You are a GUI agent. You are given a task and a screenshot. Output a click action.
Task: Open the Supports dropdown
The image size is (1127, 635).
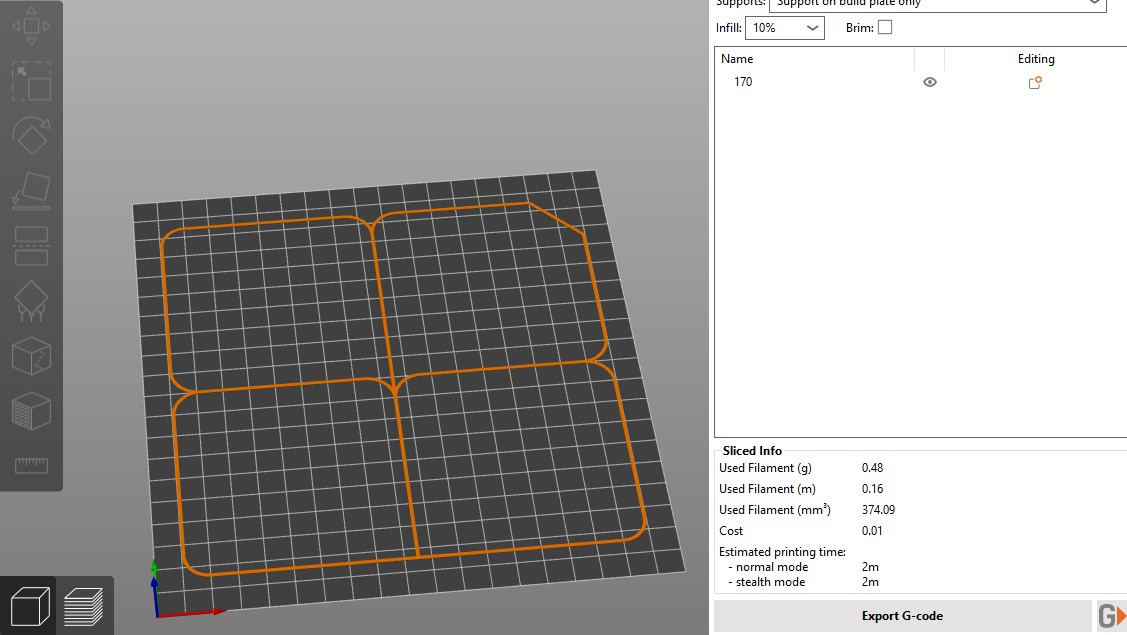[x=937, y=4]
